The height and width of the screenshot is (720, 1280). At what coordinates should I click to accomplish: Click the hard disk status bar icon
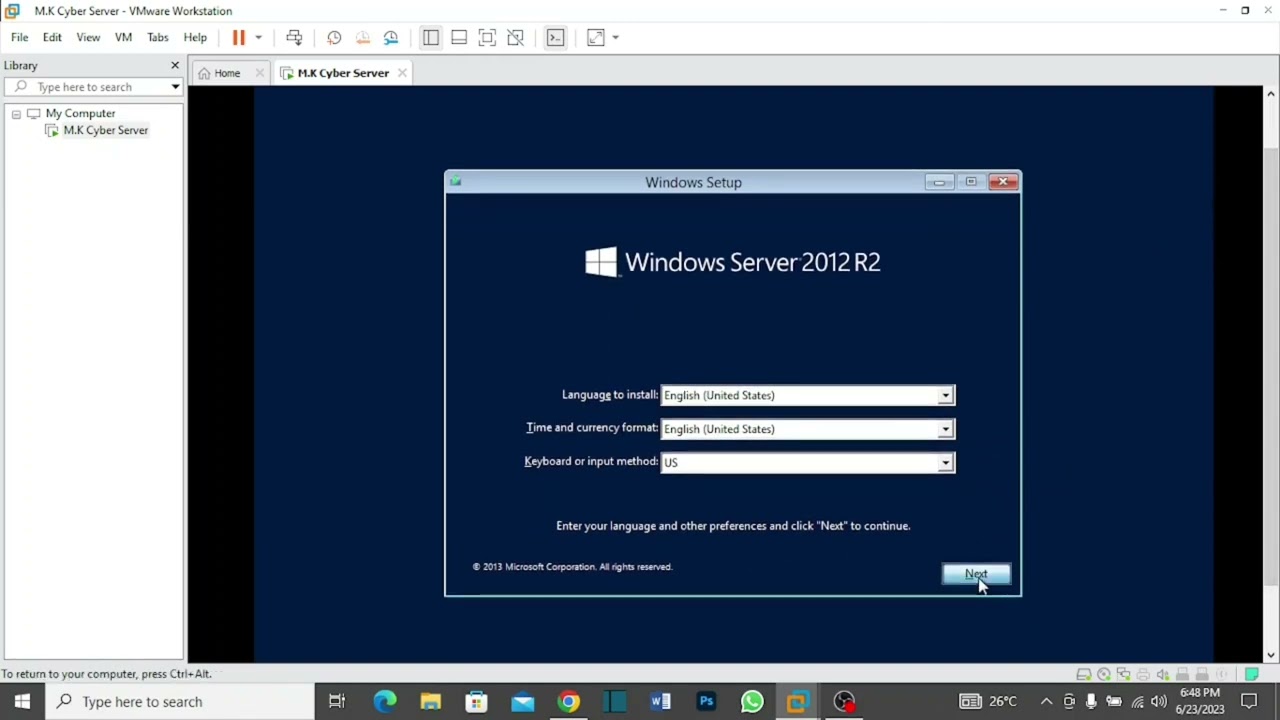[x=1084, y=674]
